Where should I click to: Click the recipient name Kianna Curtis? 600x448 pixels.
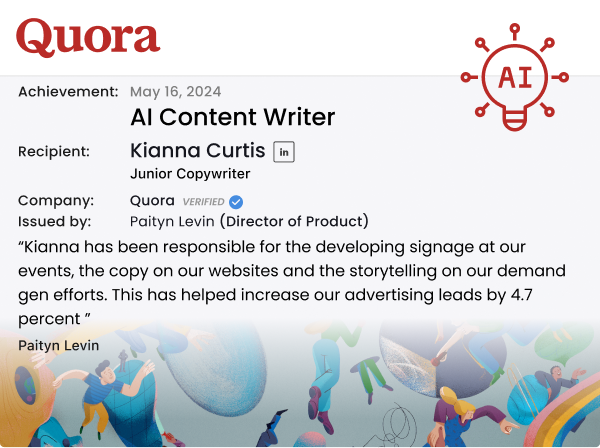click(197, 151)
